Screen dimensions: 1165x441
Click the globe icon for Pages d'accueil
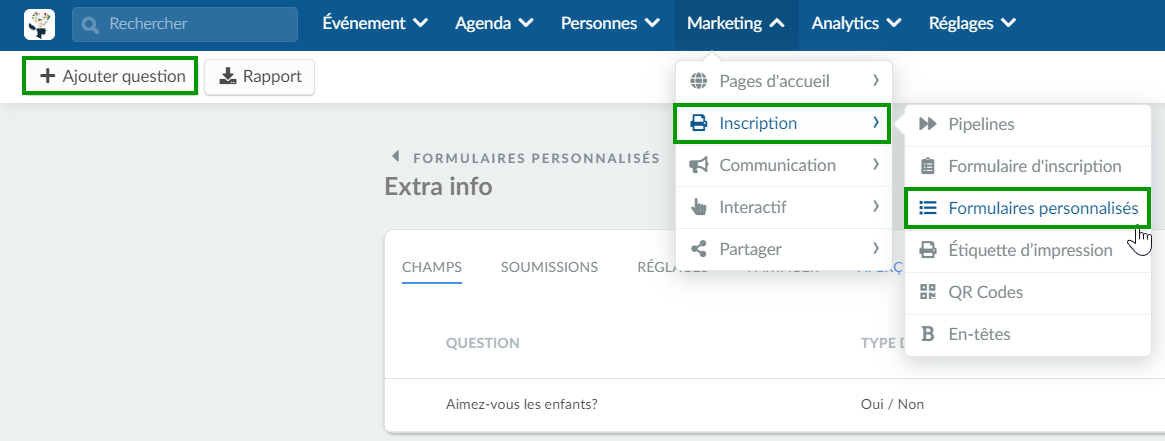(x=698, y=81)
